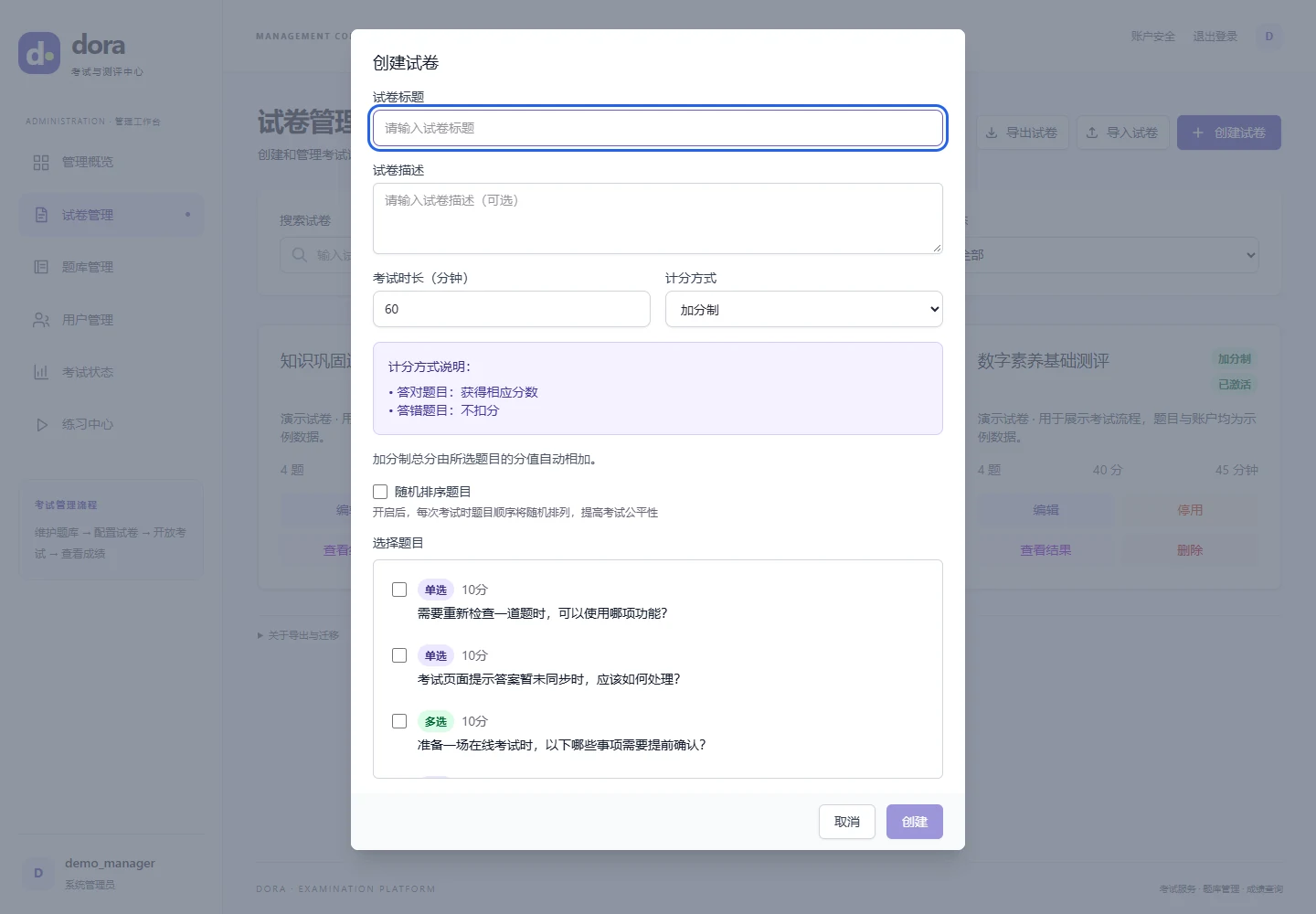Click the 题库管理 icon in the sidebar
1316x914 pixels.
pyautogui.click(x=41, y=267)
